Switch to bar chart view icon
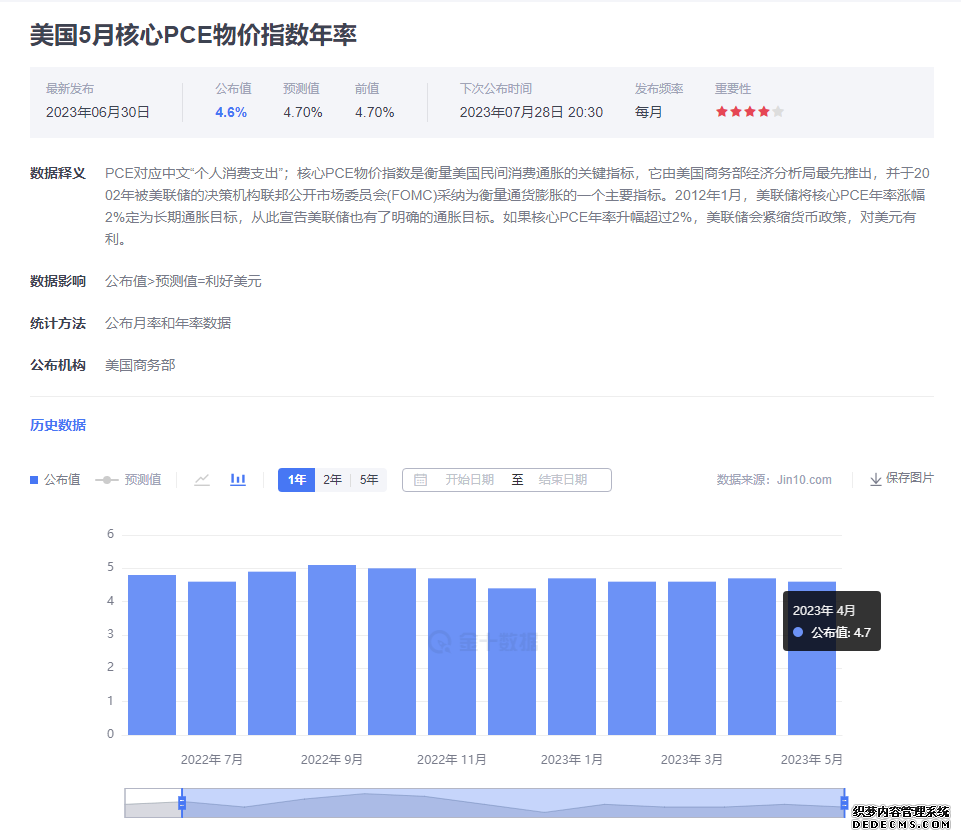961x839 pixels. 238,480
